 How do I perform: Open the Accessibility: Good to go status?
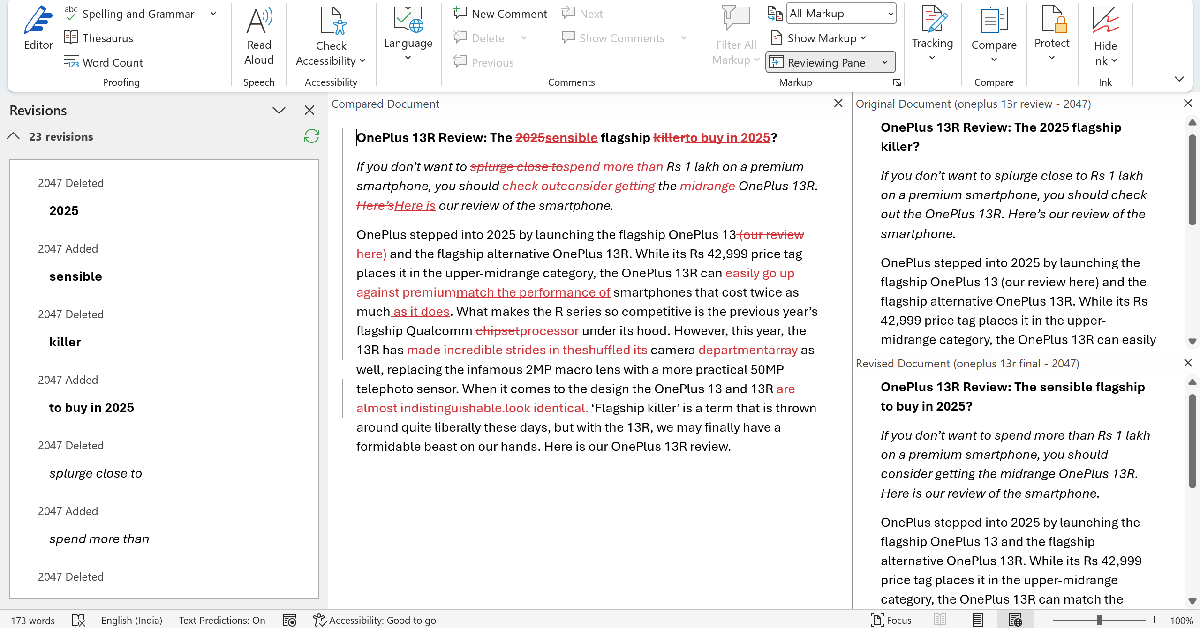pos(374,620)
